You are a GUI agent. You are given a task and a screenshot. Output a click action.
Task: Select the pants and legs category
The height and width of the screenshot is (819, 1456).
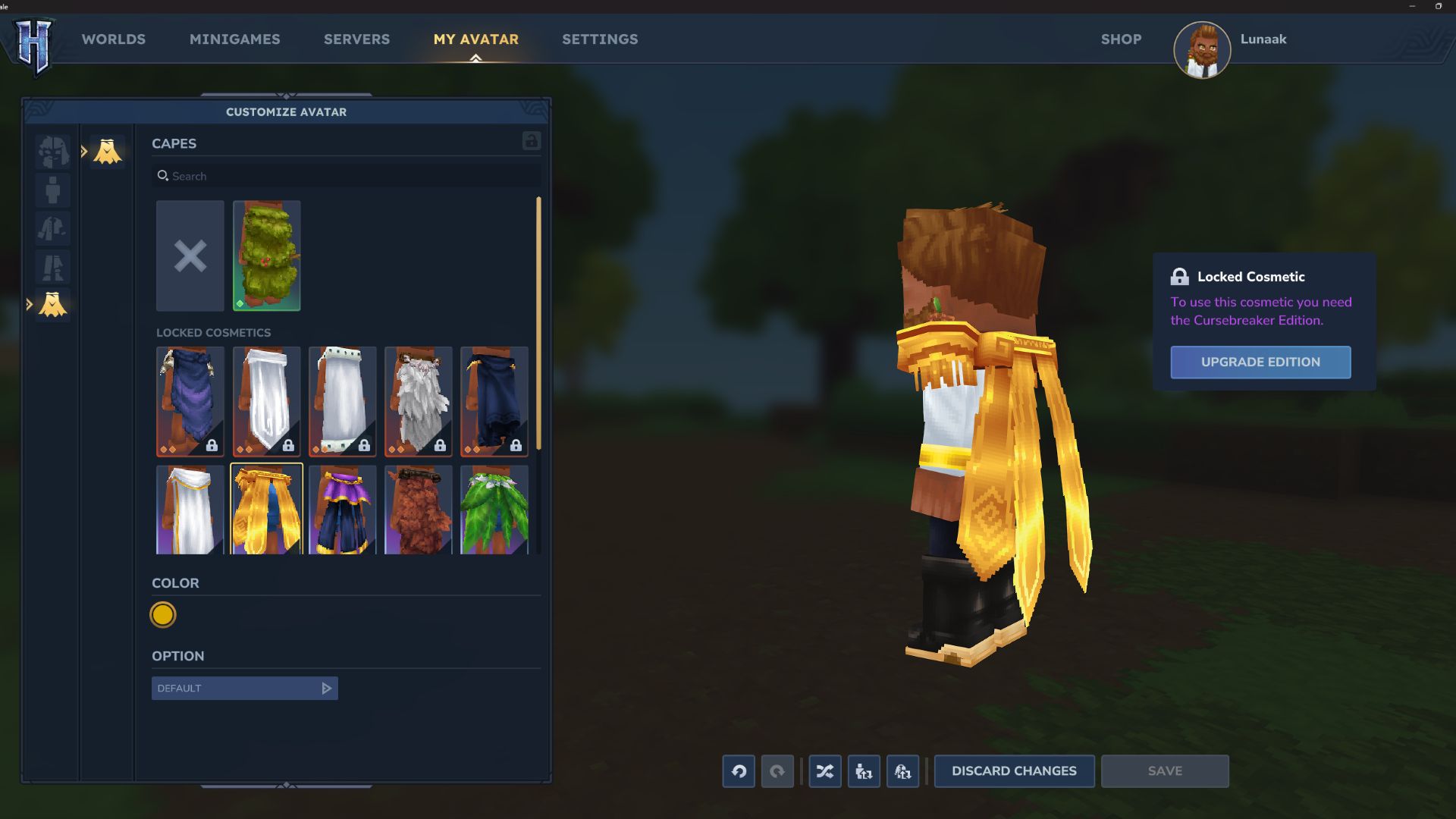[52, 267]
